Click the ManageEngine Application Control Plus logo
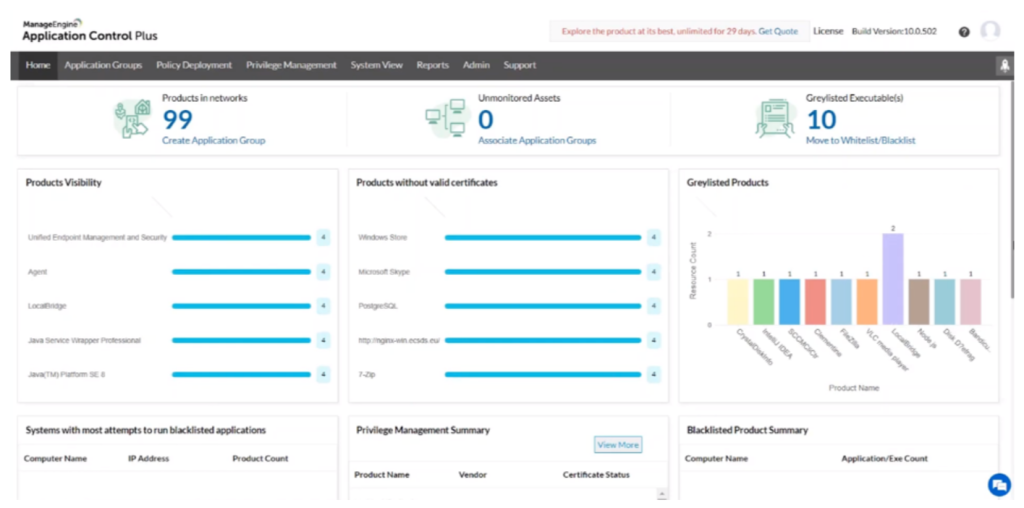Image resolution: width=1024 pixels, height=508 pixels. [x=89, y=30]
